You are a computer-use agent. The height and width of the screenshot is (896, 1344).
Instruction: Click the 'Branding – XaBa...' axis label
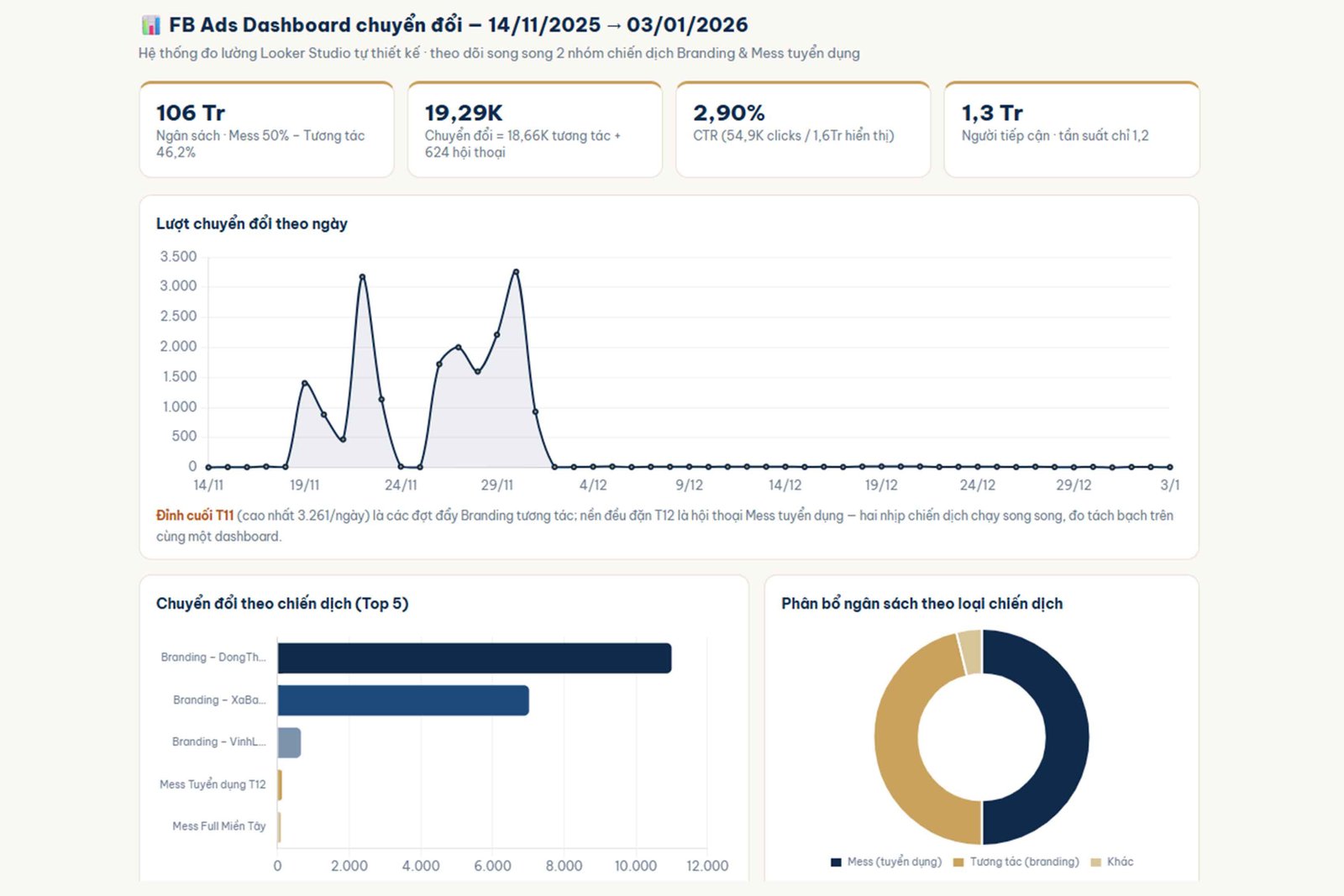point(219,700)
